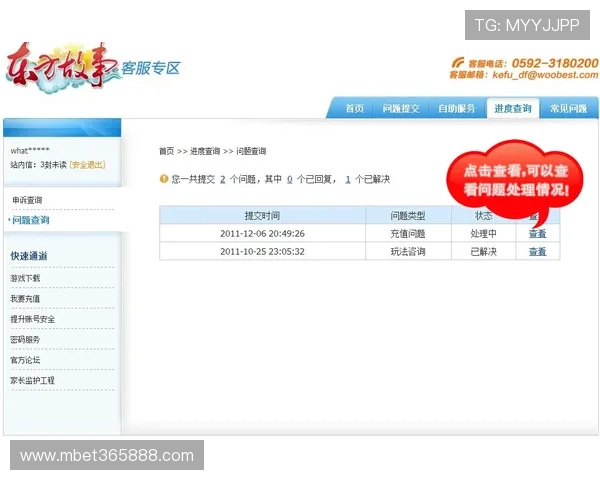
Task: Click the 充值问题 type cell
Action: [408, 233]
